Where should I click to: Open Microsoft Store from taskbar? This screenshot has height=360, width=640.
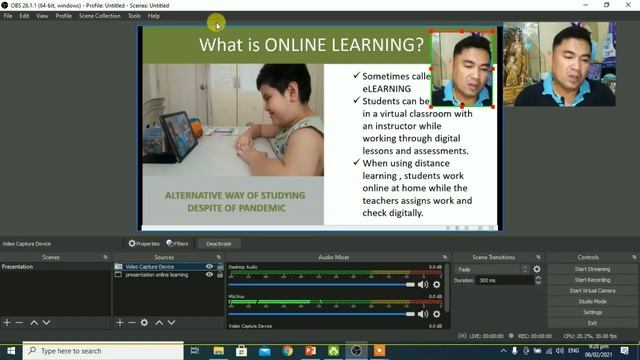pos(241,351)
